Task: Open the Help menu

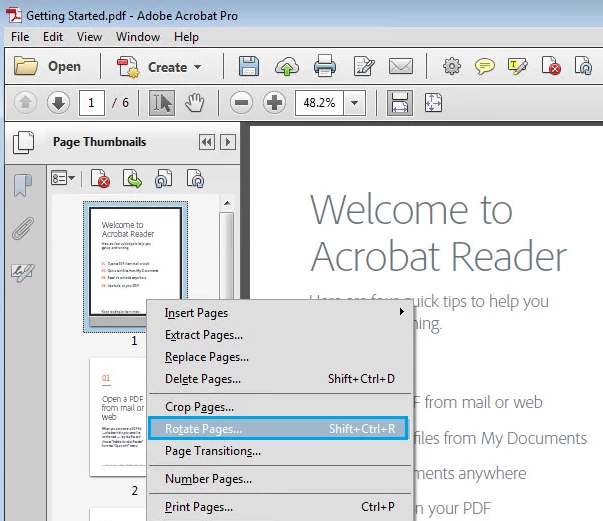Action: point(186,37)
